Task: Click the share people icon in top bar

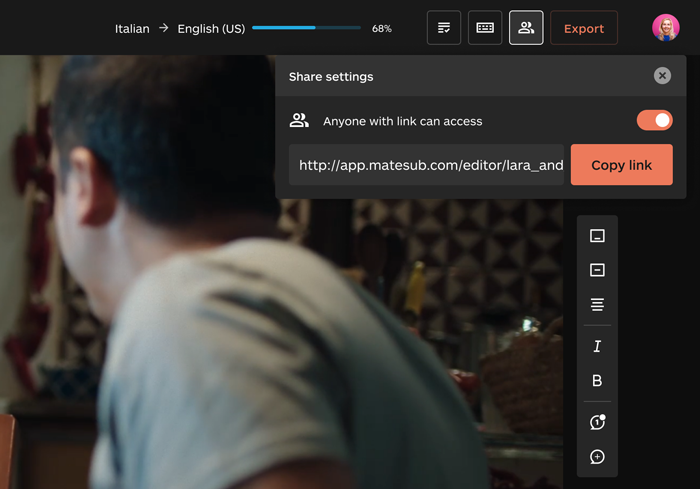Action: tap(526, 28)
